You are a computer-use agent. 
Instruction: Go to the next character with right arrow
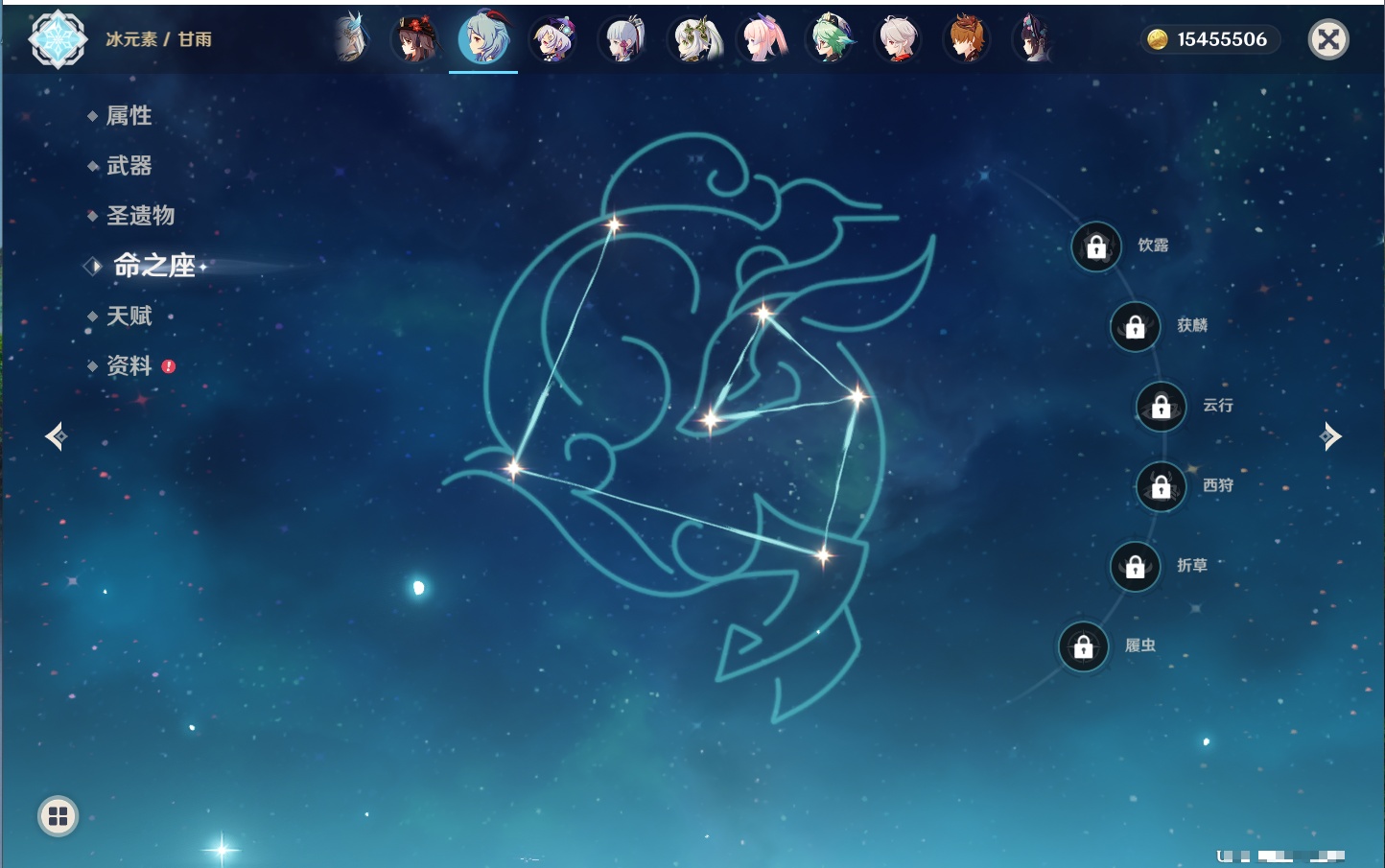1330,436
